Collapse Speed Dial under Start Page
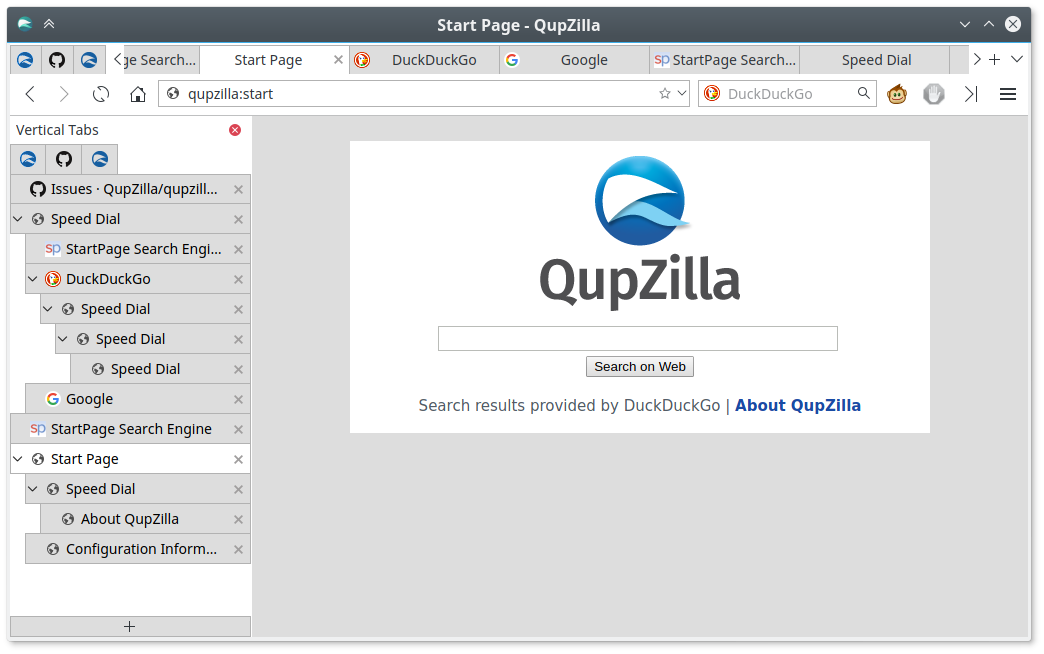The width and height of the screenshot is (1044, 654). pyautogui.click(x=33, y=489)
